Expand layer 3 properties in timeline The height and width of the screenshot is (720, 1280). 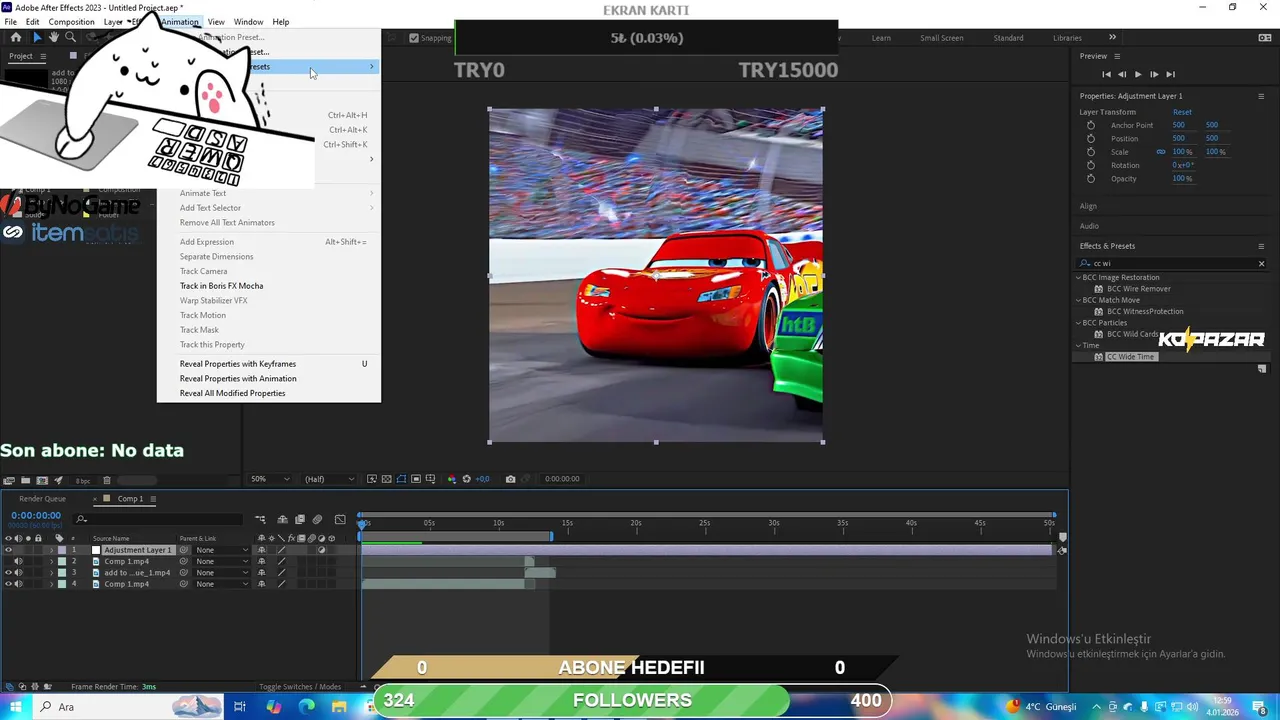point(51,573)
